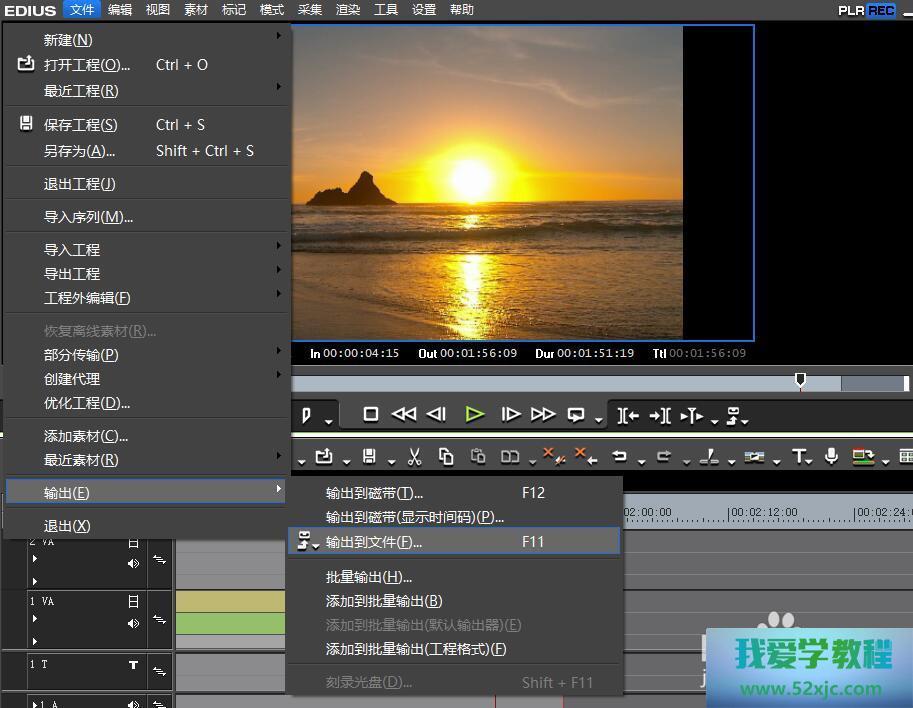Select 批量输出(H)... option
Image resolution: width=913 pixels, height=708 pixels.
point(369,577)
